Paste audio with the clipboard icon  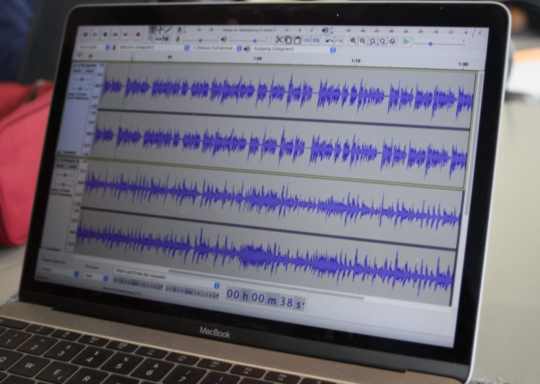[298, 41]
